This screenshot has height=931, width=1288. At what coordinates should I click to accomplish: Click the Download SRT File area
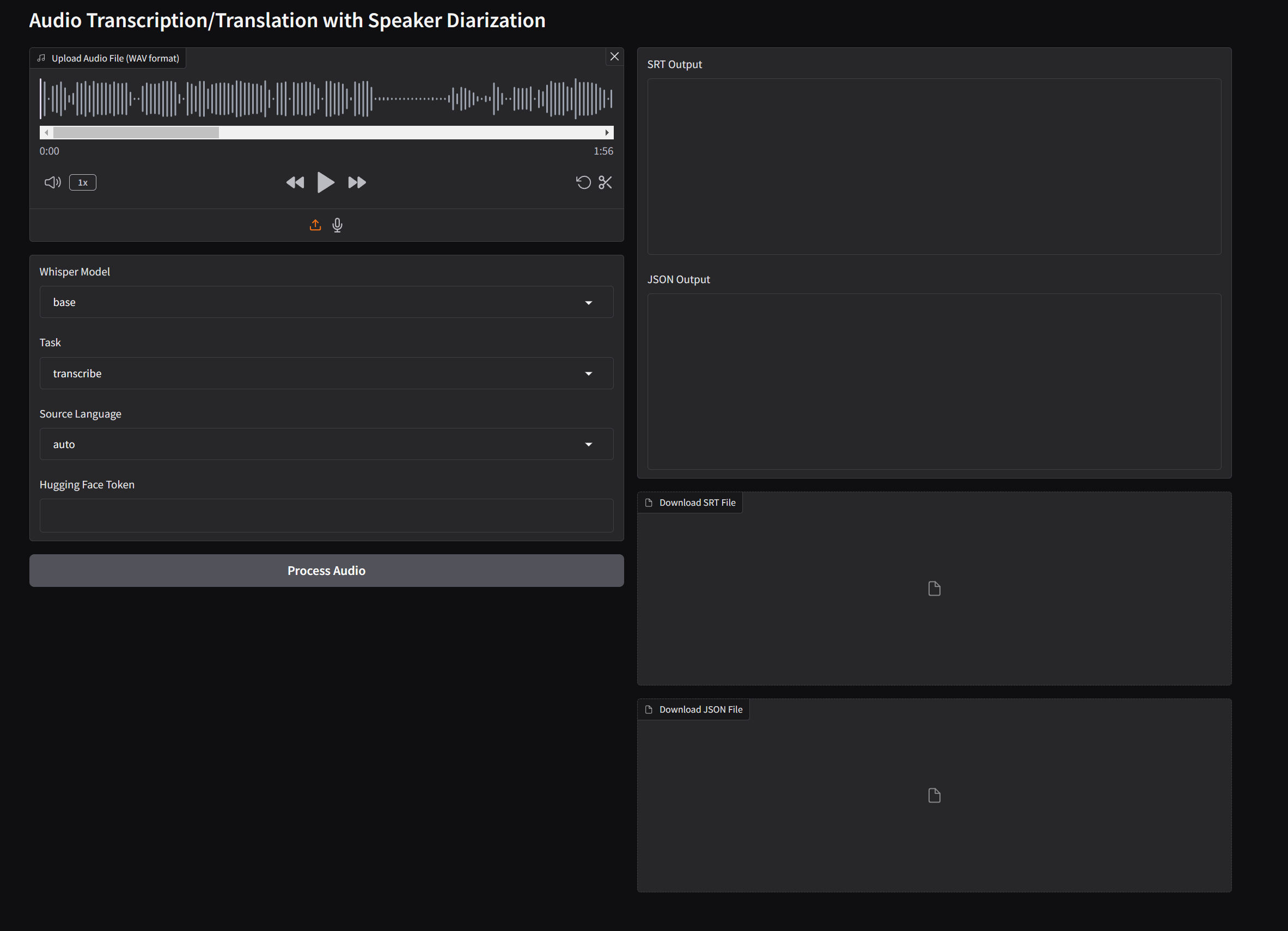(934, 589)
